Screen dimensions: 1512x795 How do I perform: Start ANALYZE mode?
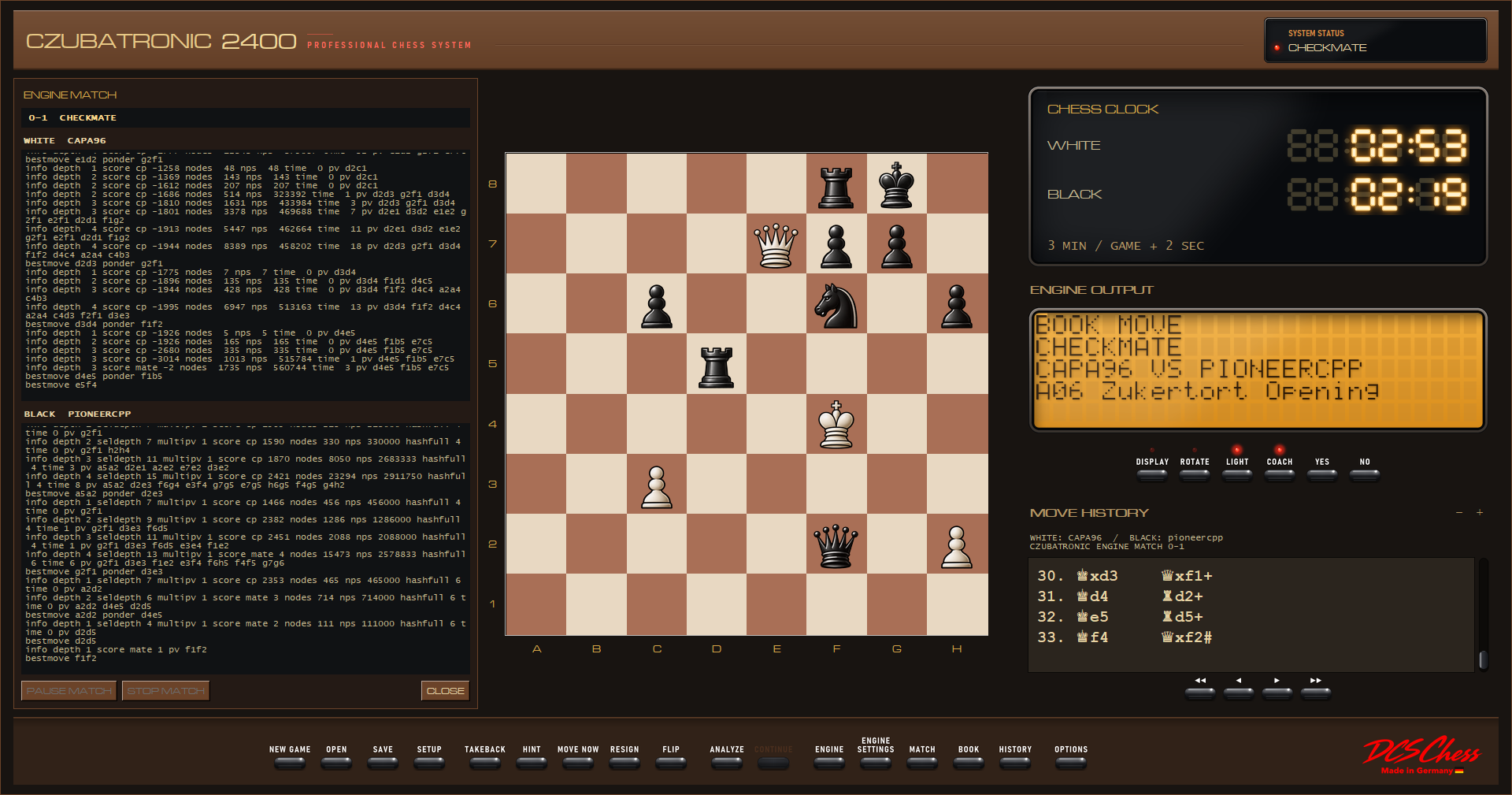pos(727,763)
